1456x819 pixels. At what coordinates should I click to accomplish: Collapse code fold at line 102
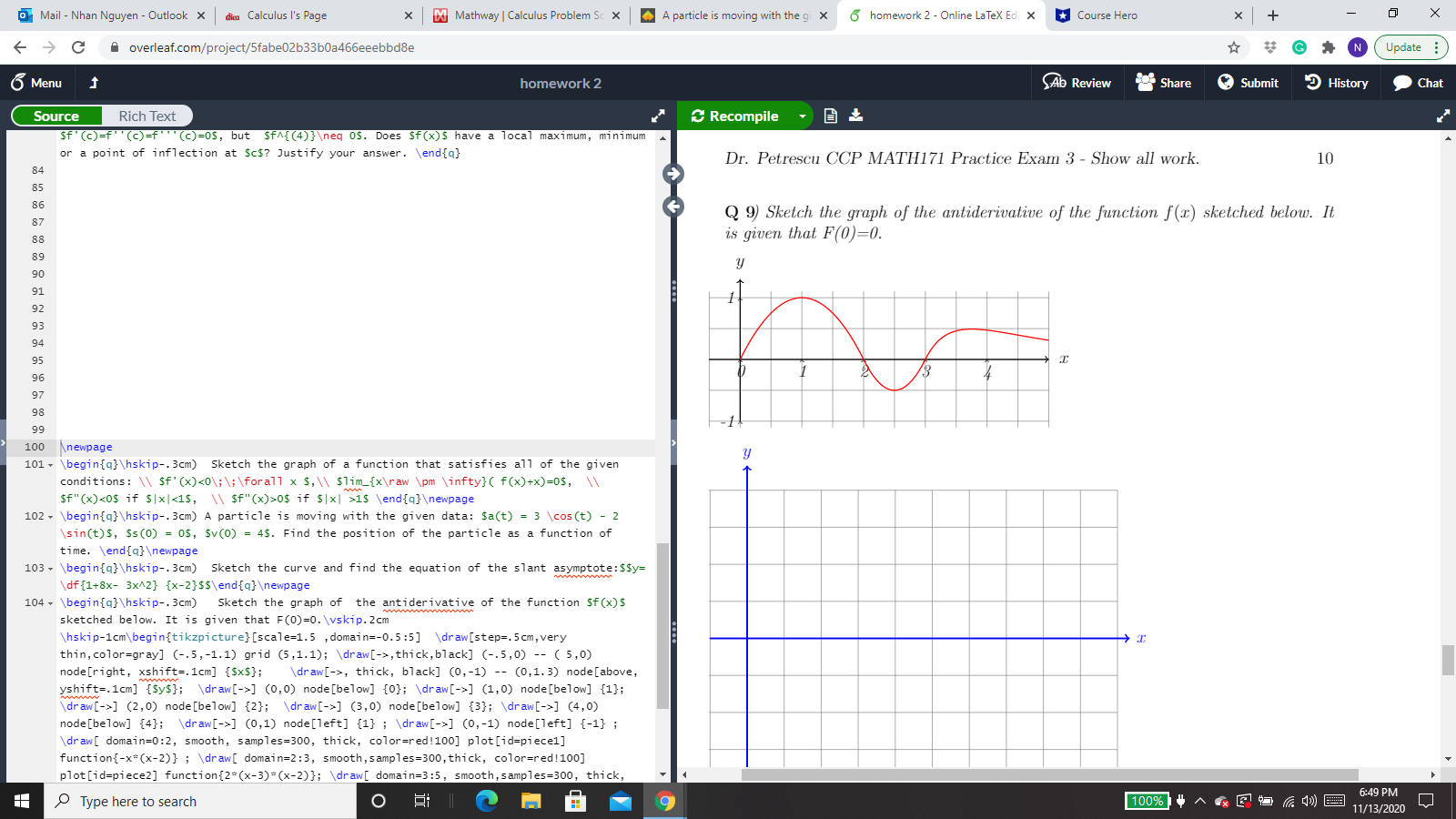tap(50, 517)
